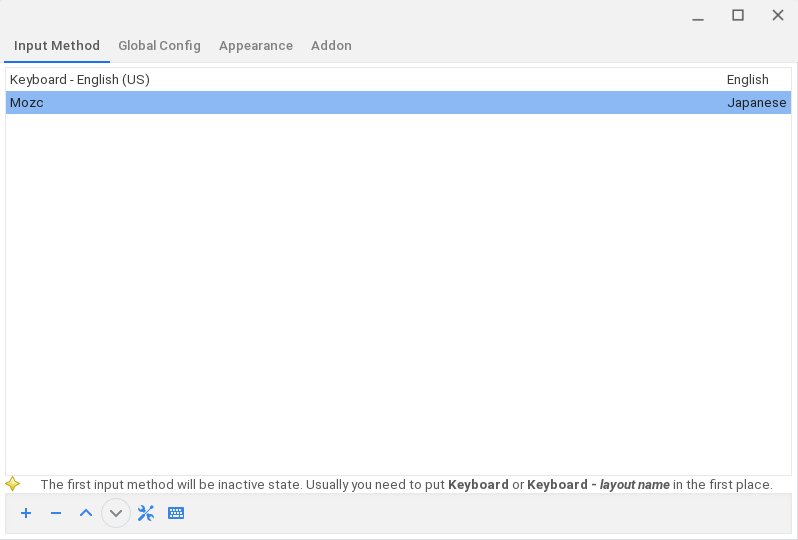This screenshot has width=798, height=540.
Task: Close the configuration window
Action: click(778, 15)
